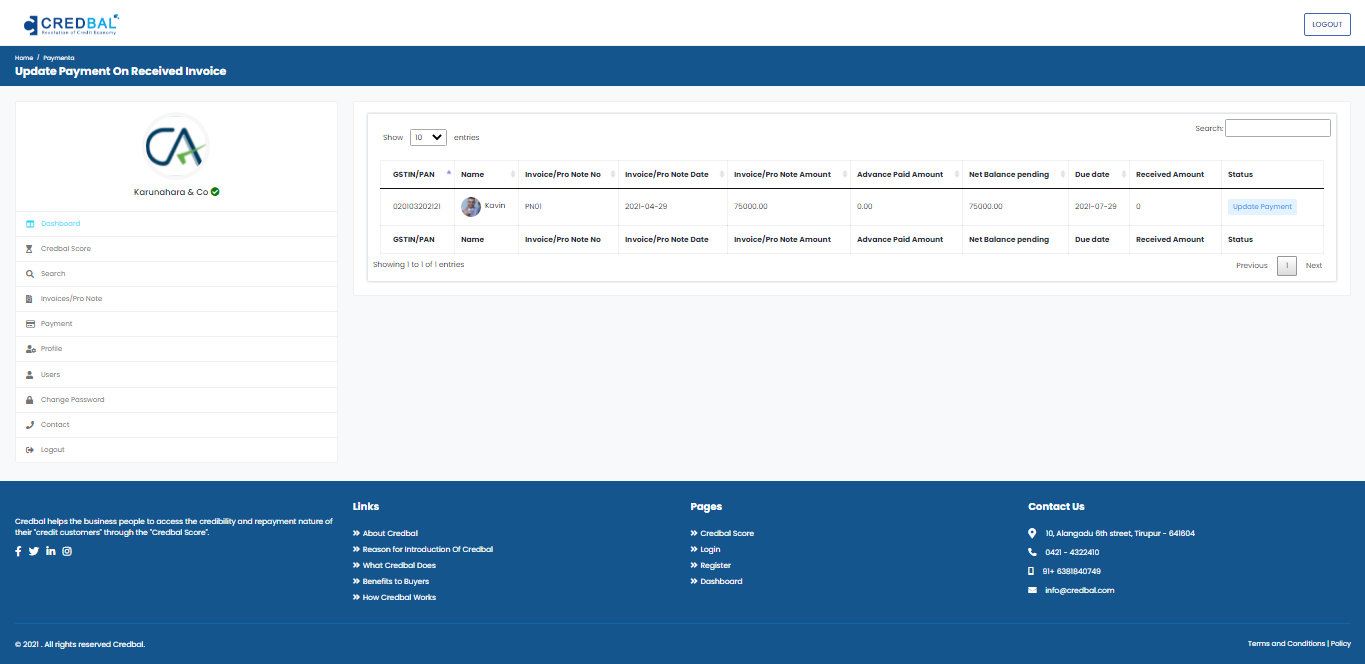The width and height of the screenshot is (1365, 664).
Task: Sort by Invoice/Pro Note No column
Action: [568, 174]
